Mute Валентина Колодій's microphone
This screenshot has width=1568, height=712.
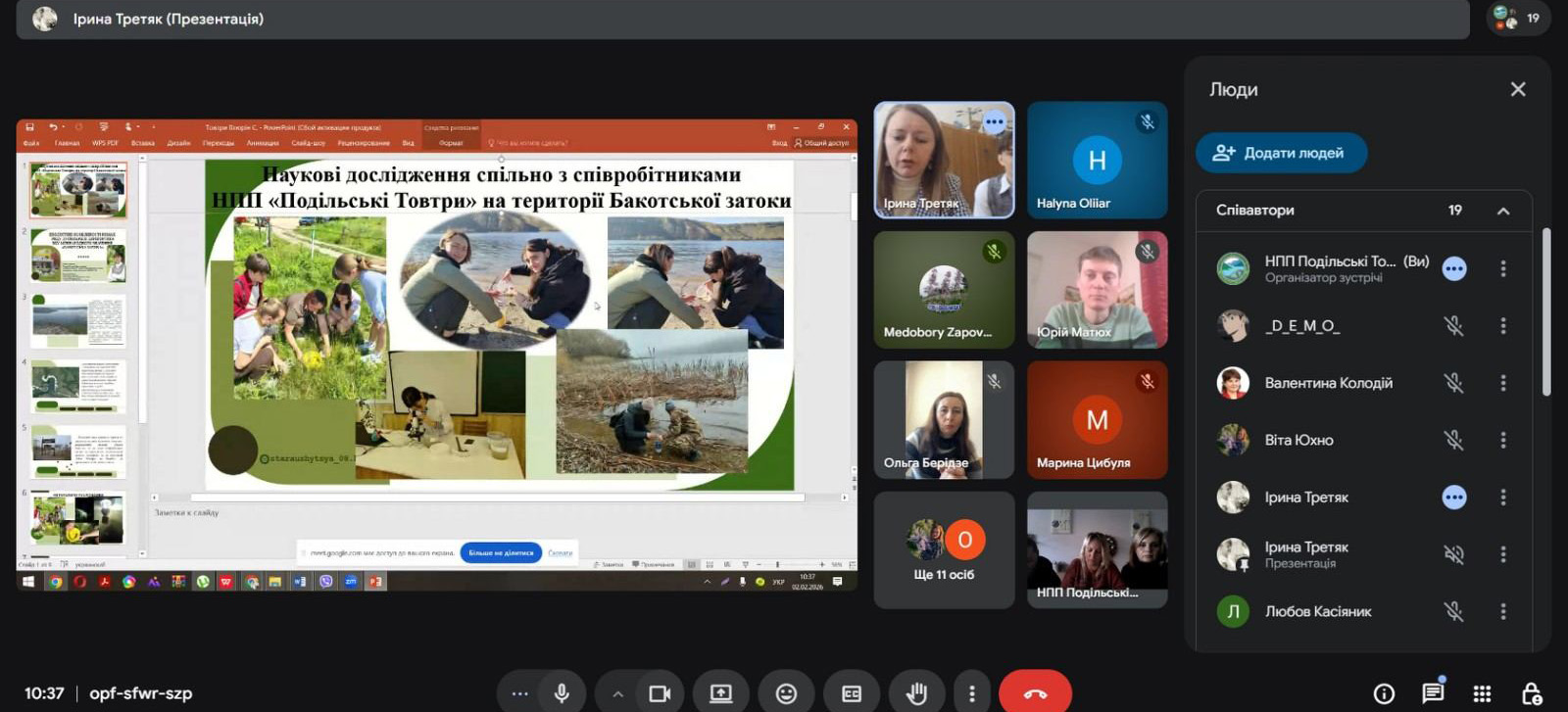1453,383
